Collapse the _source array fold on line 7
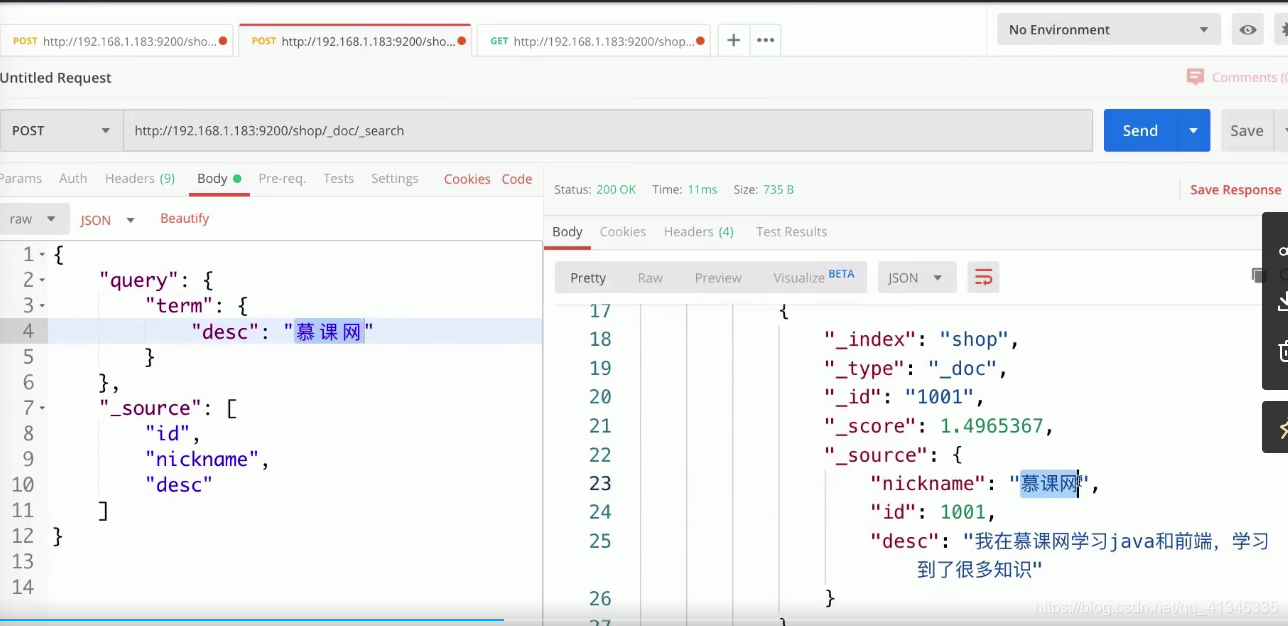The height and width of the screenshot is (626, 1288). click(x=41, y=408)
